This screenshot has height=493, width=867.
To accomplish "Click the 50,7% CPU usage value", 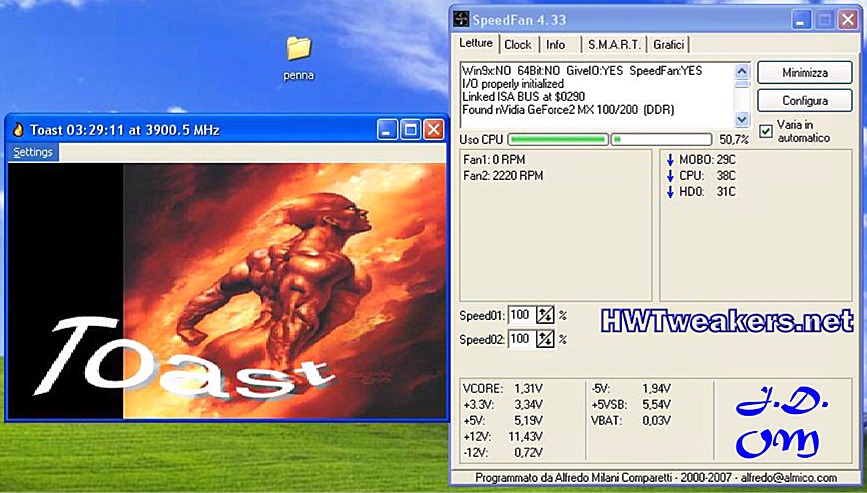I will (x=734, y=139).
